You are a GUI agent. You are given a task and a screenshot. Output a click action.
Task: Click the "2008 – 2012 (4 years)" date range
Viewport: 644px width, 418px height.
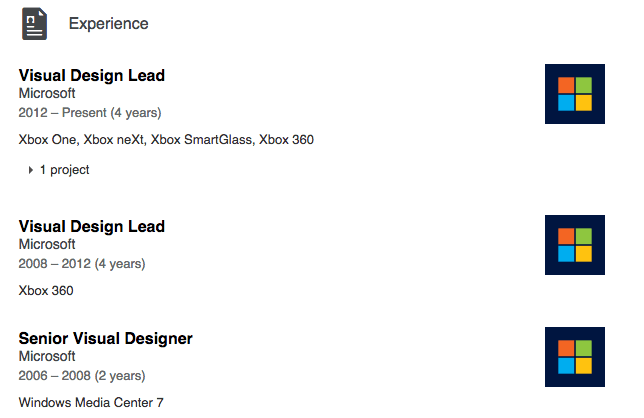tap(82, 264)
